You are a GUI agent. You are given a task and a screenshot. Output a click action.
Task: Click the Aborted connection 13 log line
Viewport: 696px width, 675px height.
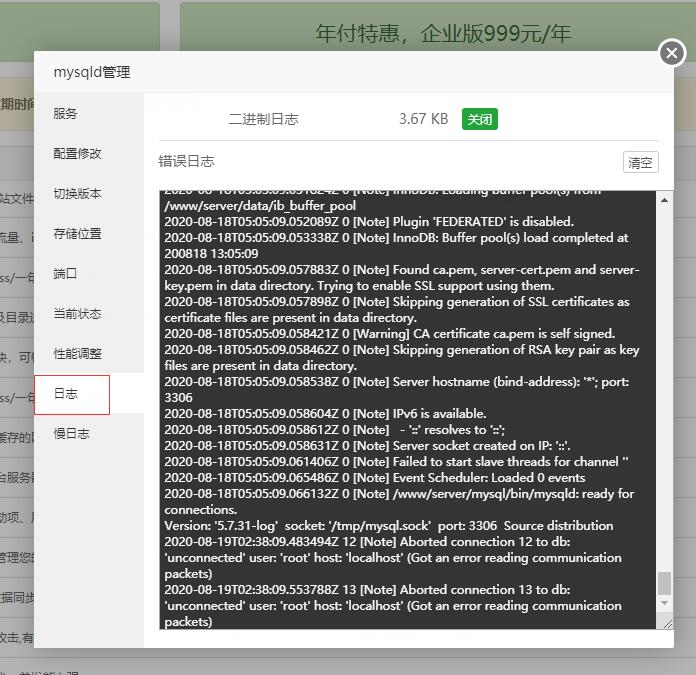click(x=392, y=605)
